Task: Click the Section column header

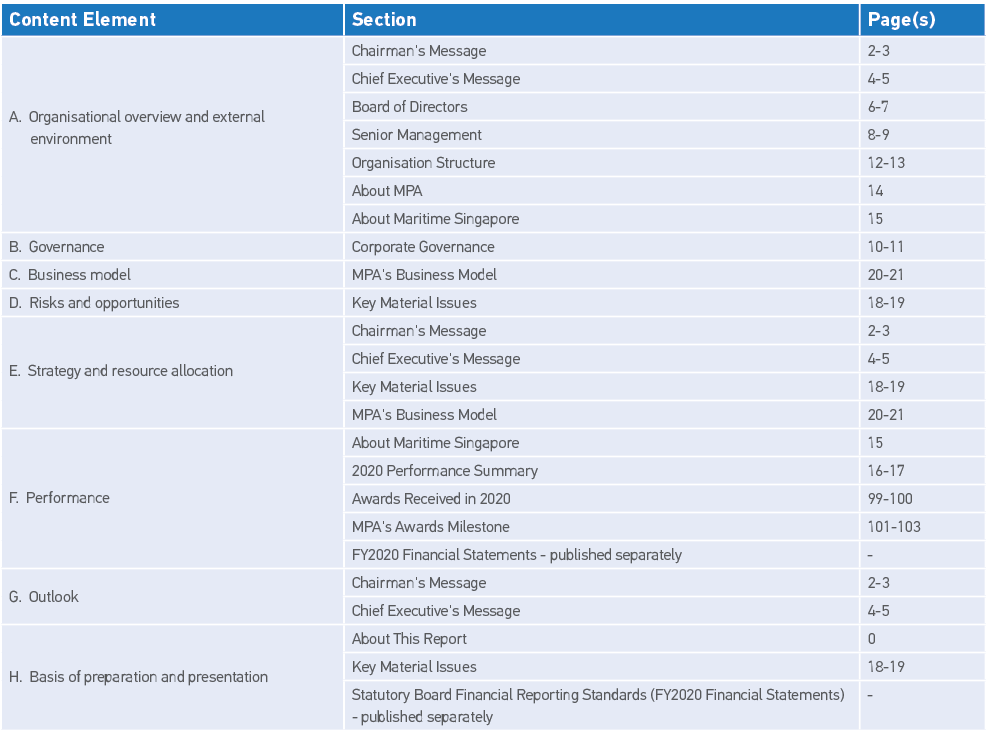Action: [x=384, y=20]
